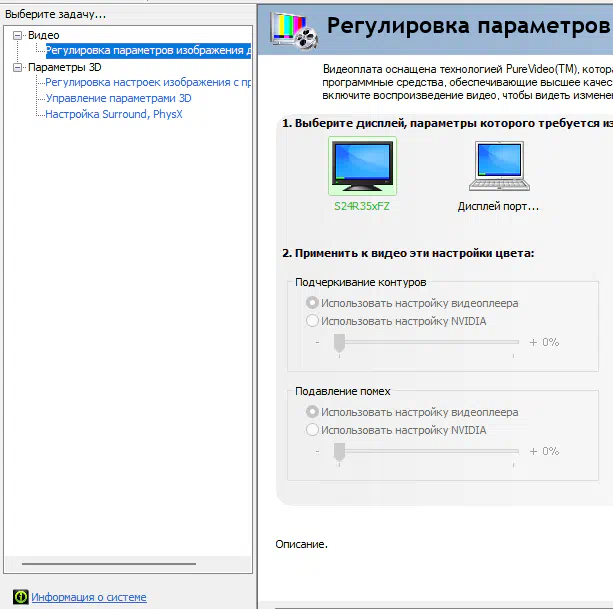
Task: Click the Выберите задачу... heading
Action: (x=56, y=14)
